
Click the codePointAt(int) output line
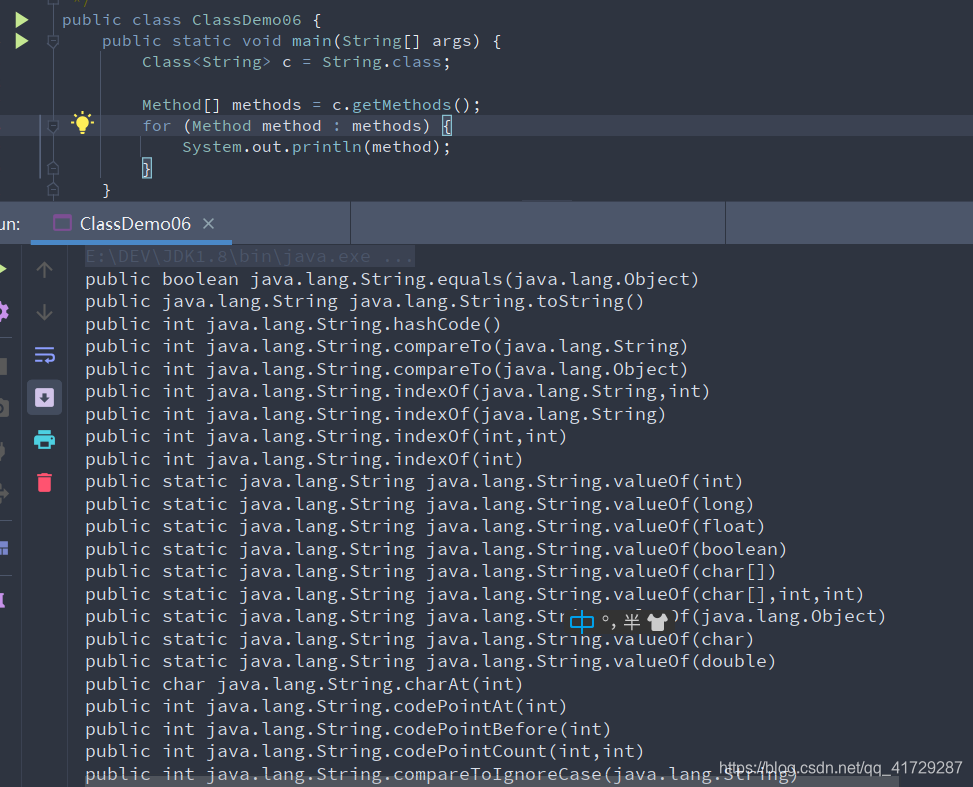[x=326, y=706]
